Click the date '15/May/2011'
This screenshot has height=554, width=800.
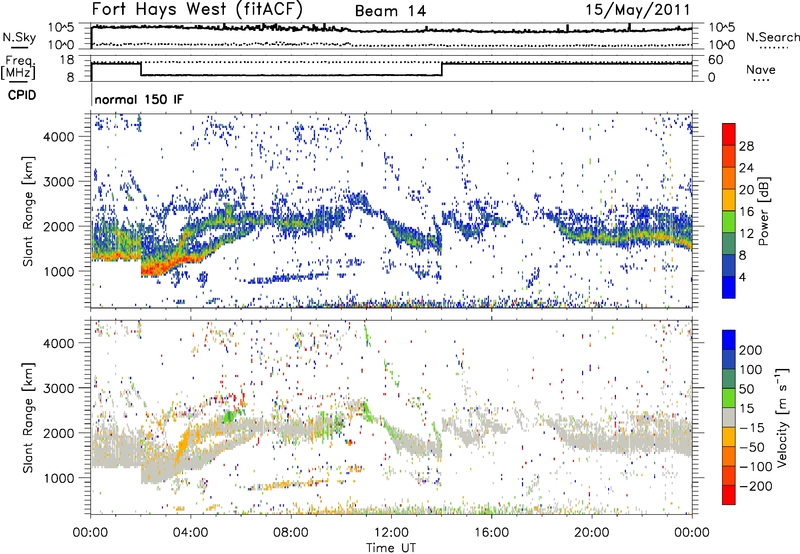coord(638,10)
